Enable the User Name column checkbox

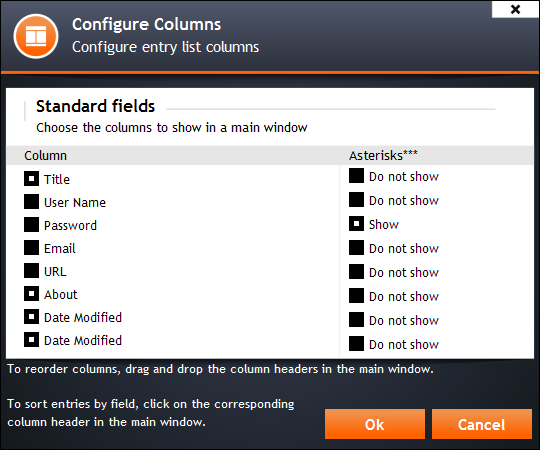coord(31,202)
